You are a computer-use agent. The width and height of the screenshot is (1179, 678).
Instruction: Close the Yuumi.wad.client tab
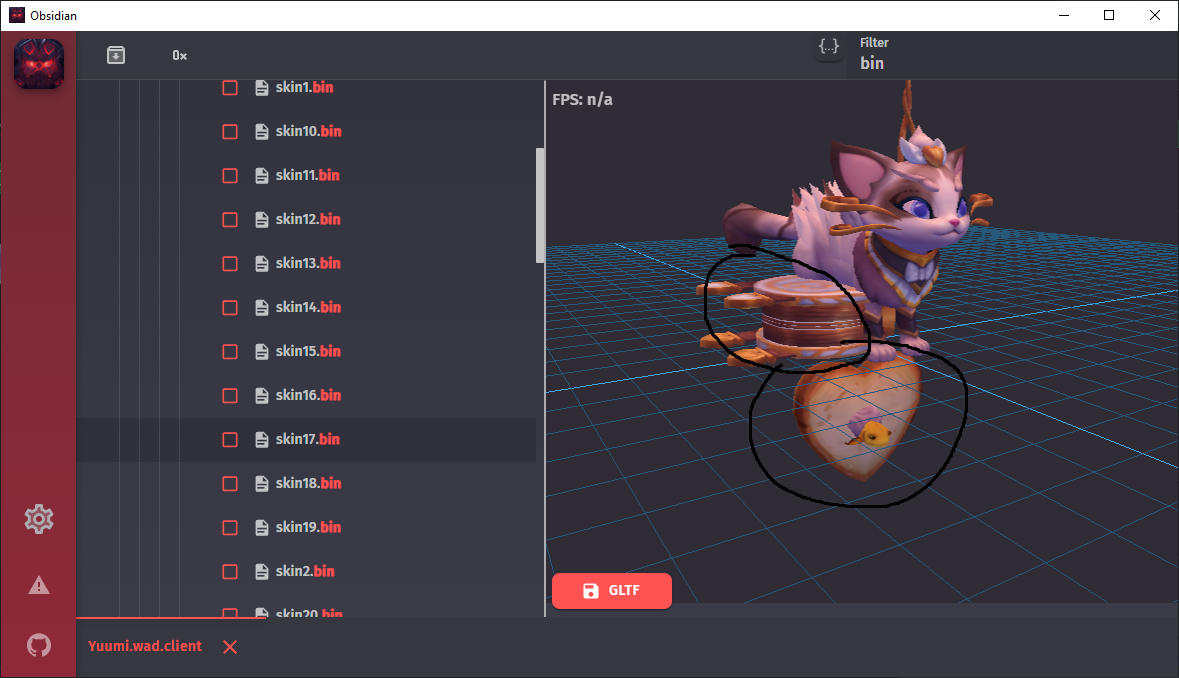[229, 647]
